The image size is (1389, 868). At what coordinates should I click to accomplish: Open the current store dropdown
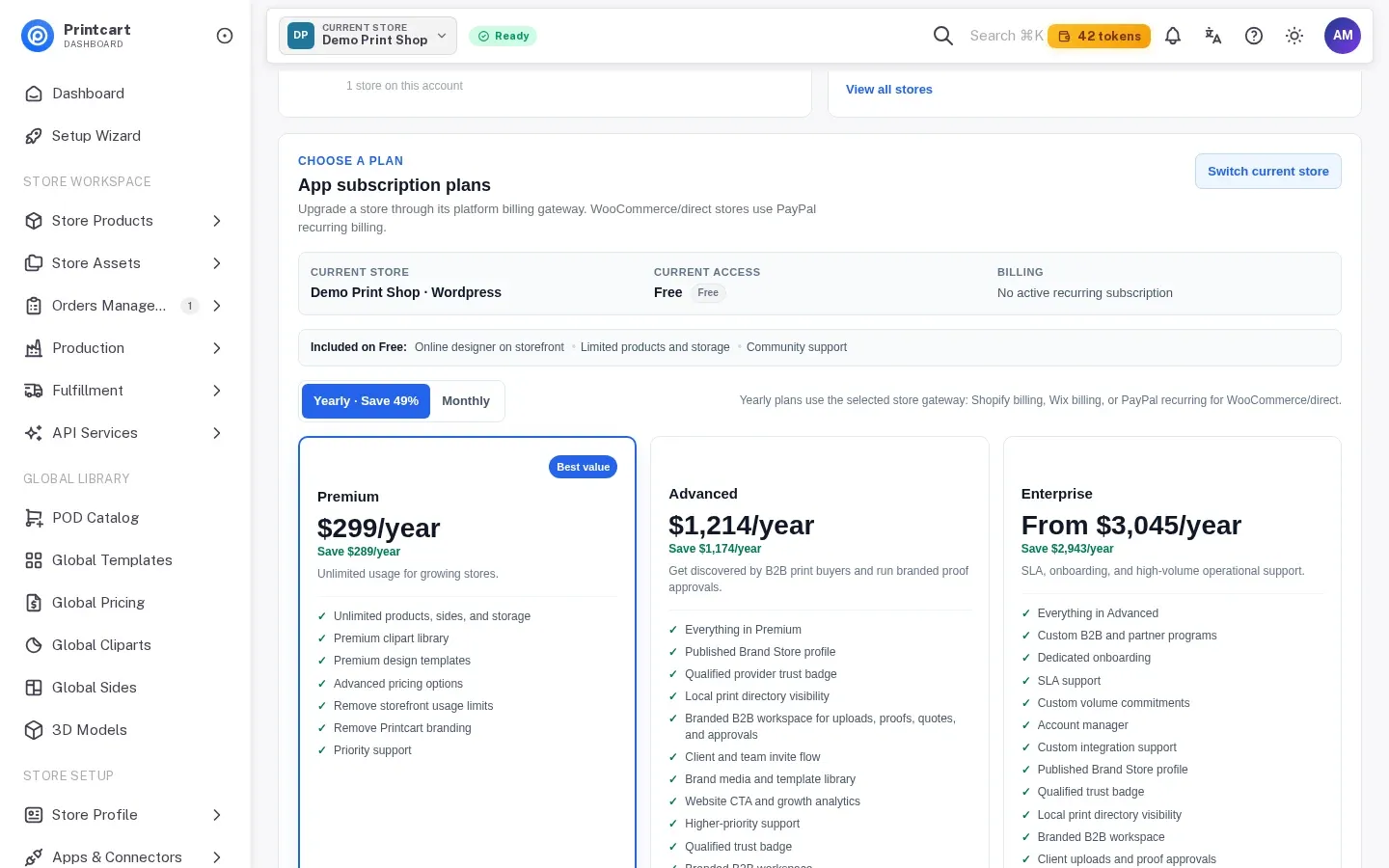[368, 36]
